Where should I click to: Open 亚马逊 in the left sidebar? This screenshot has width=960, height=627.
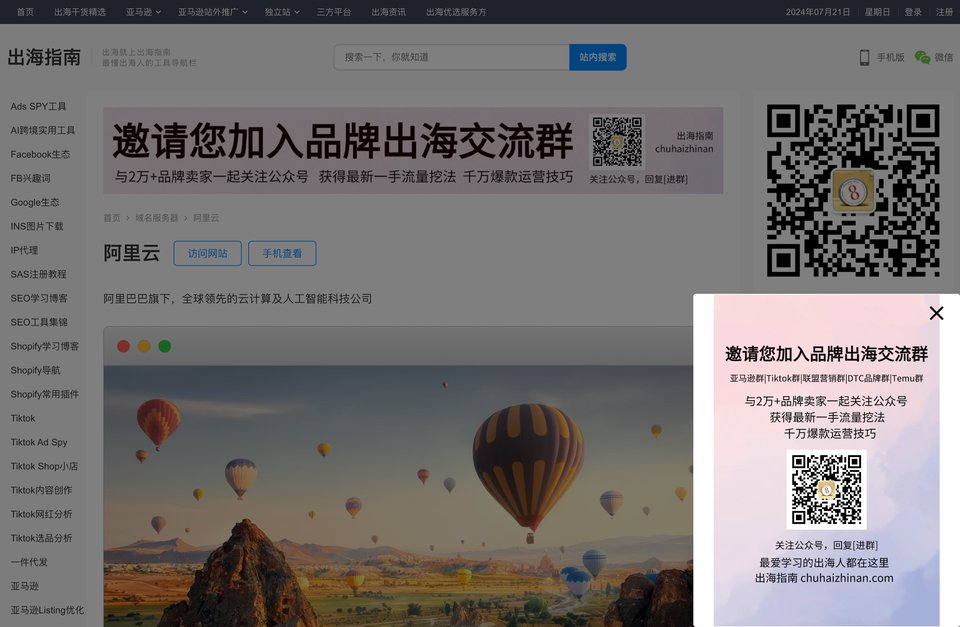[x=24, y=586]
